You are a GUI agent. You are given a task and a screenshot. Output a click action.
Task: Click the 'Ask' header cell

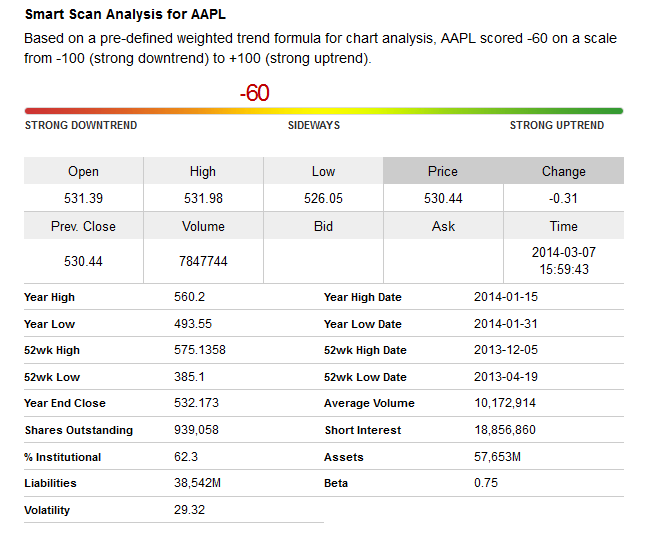(443, 226)
